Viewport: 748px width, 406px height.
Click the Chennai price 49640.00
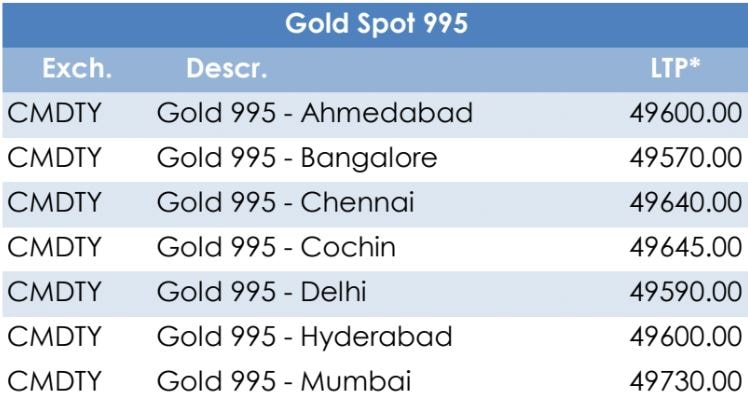point(685,203)
